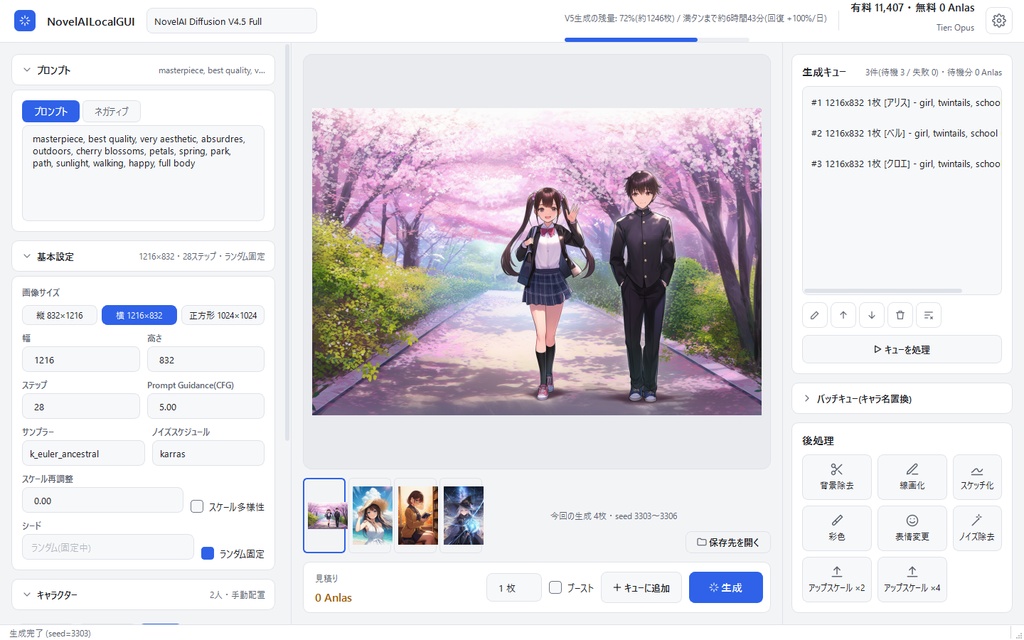
Task: Click the 生成完了 (seed=3303) status text
Action: tap(50, 633)
